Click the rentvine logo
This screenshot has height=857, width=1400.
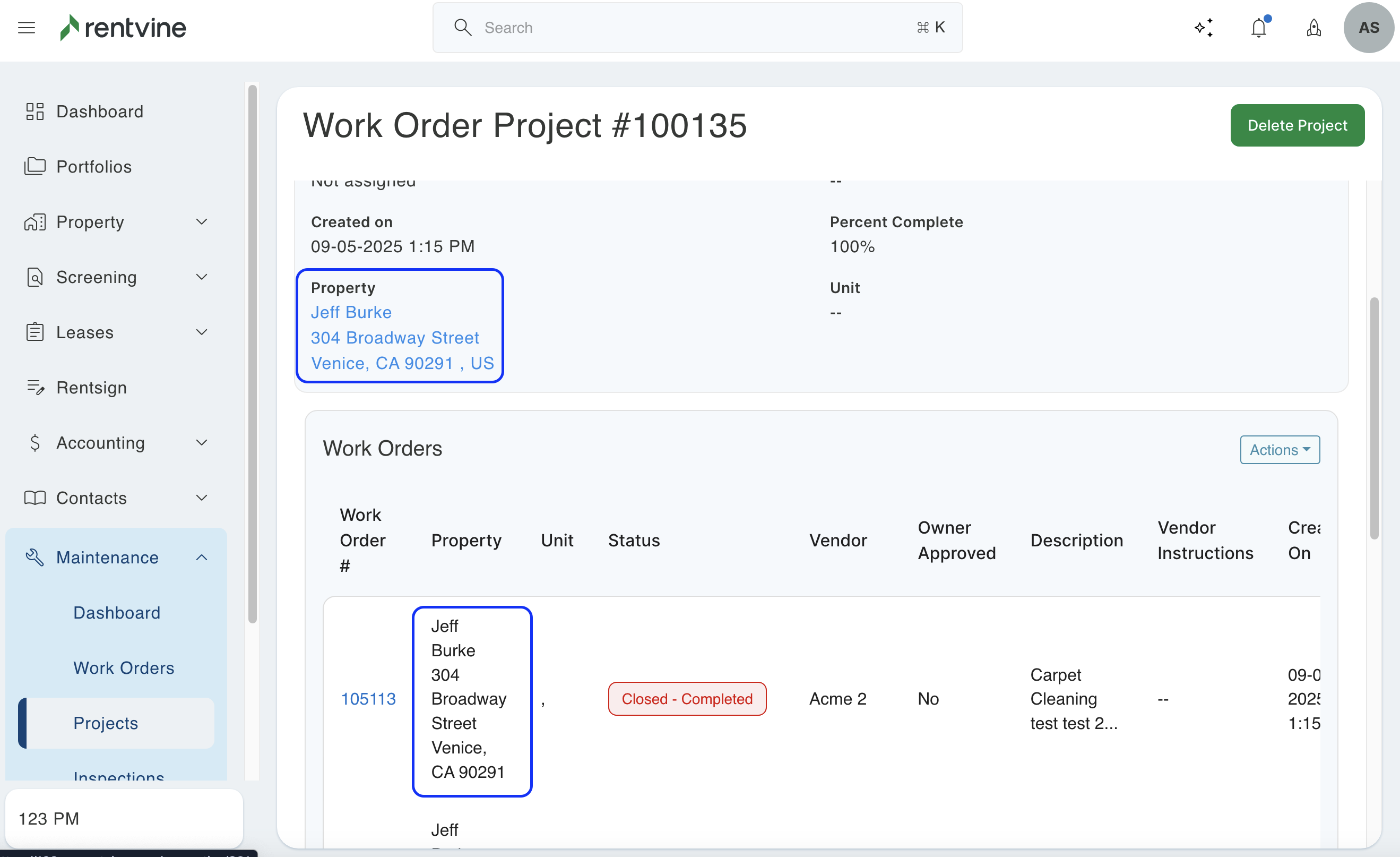123,27
